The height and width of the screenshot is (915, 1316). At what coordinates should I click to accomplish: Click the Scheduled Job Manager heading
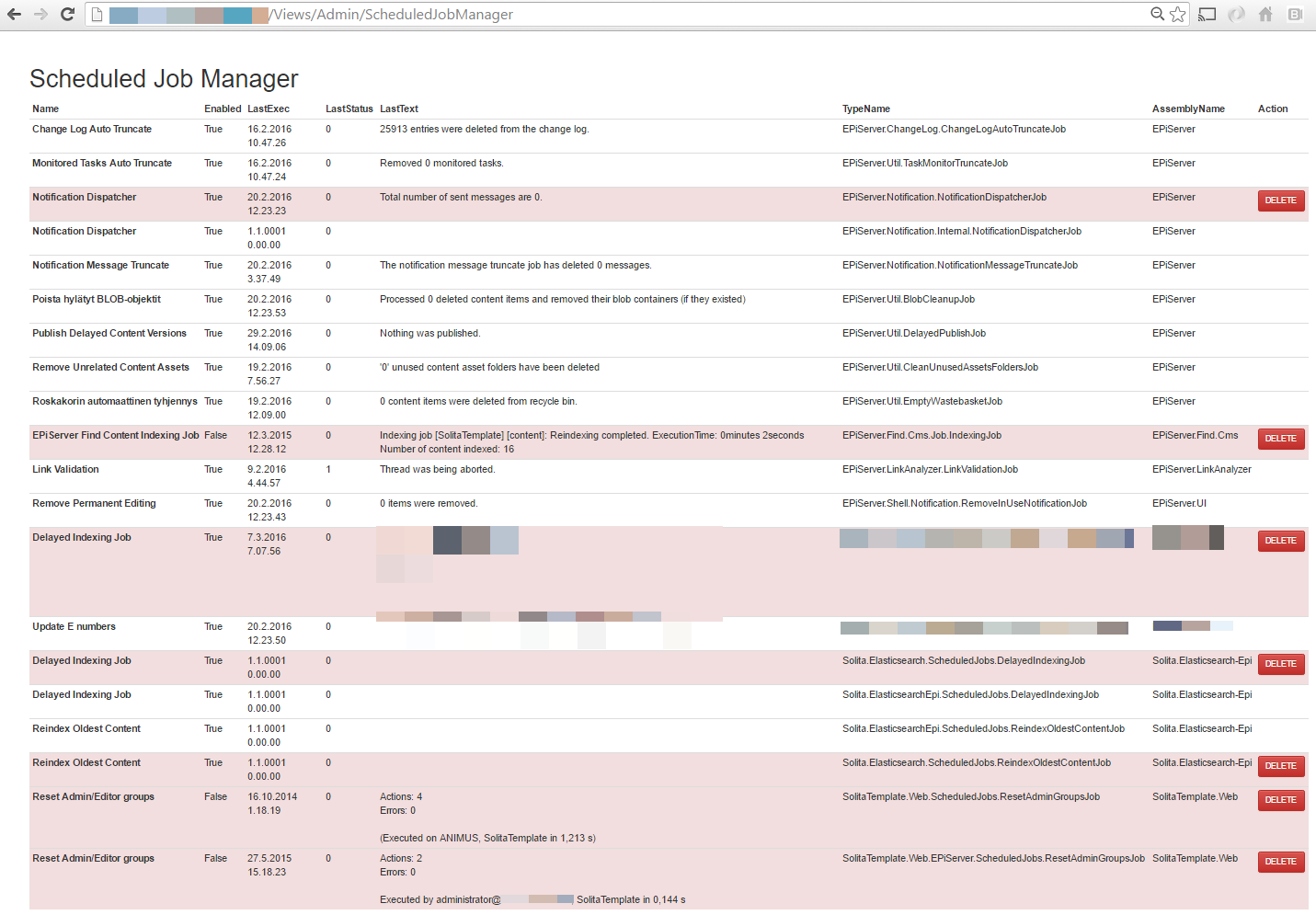pos(164,79)
